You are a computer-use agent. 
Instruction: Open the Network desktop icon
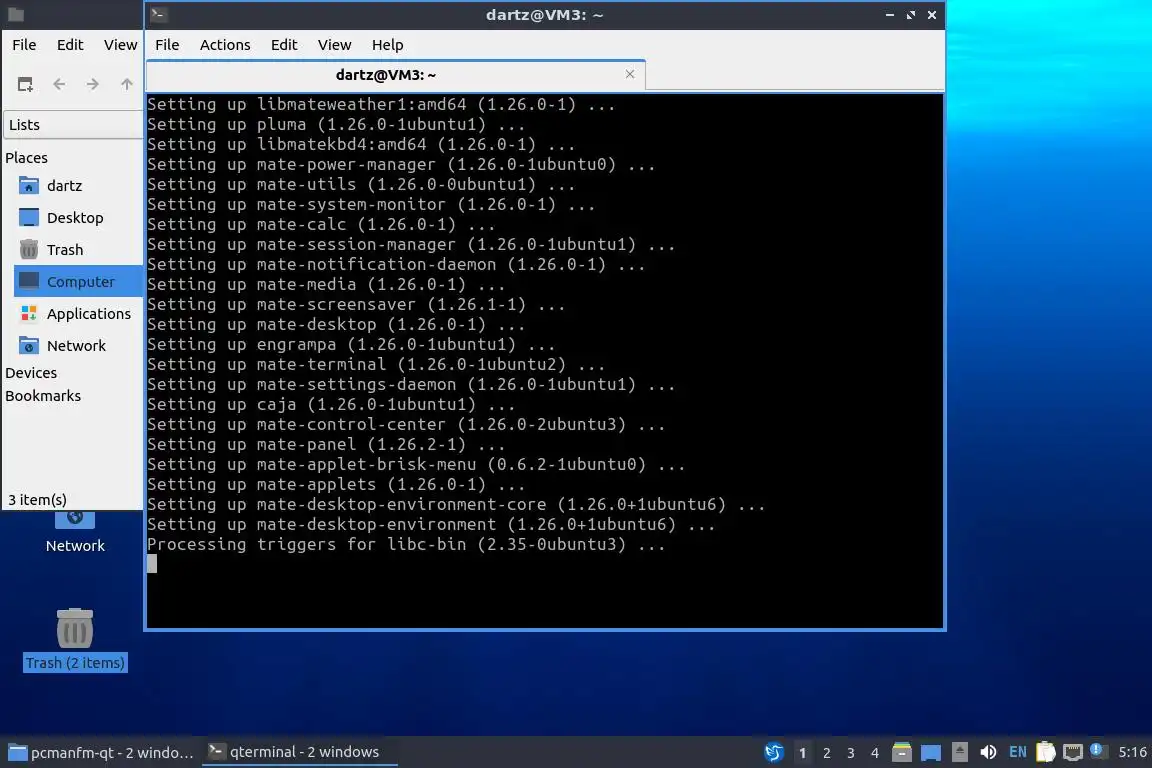click(75, 534)
